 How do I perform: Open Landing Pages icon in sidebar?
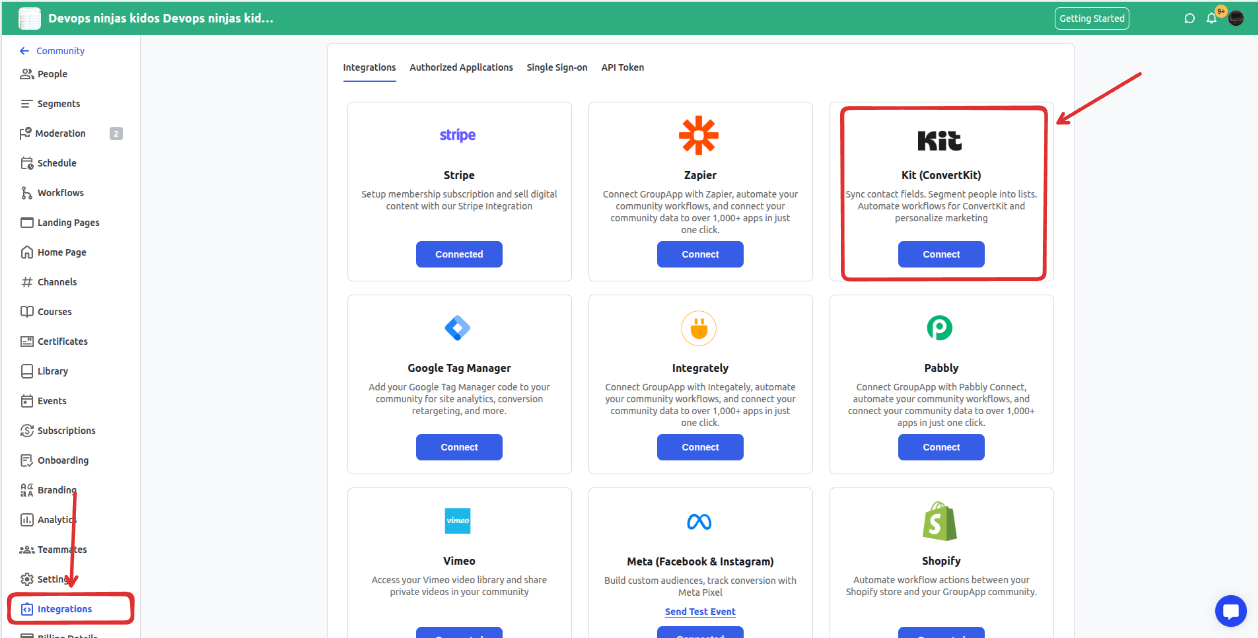(27, 223)
